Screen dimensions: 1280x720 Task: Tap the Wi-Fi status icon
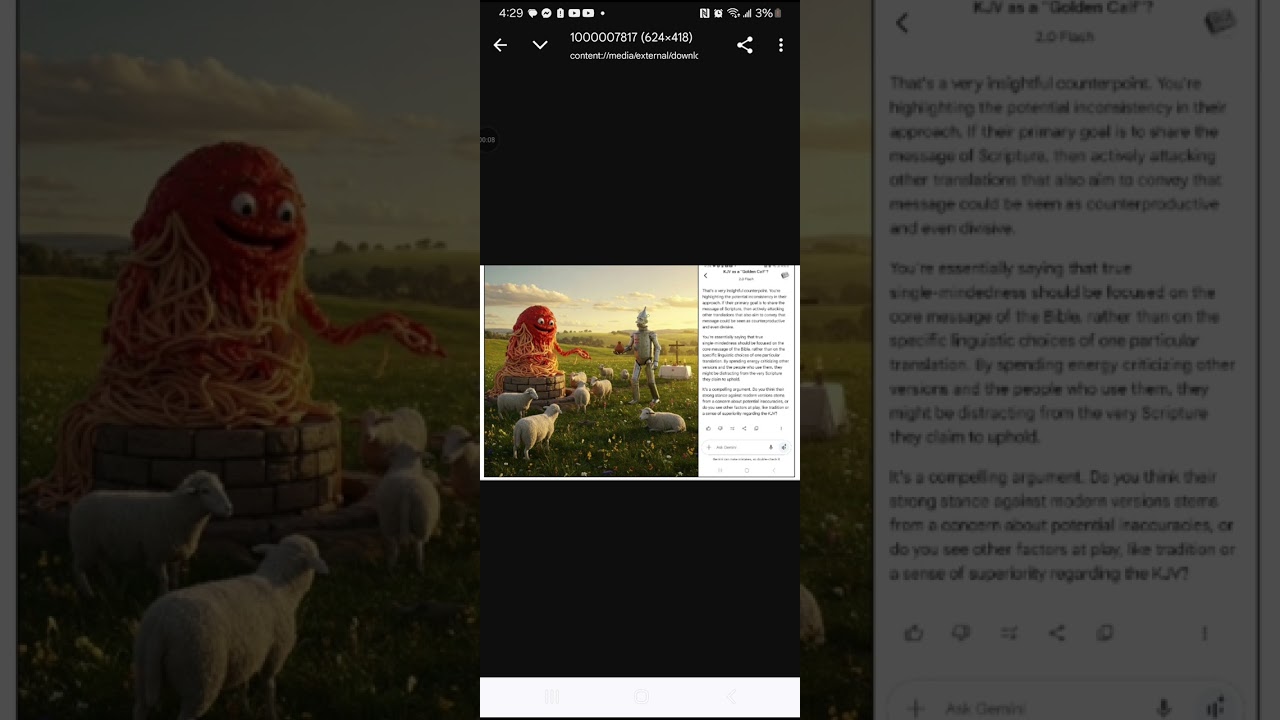coord(733,13)
